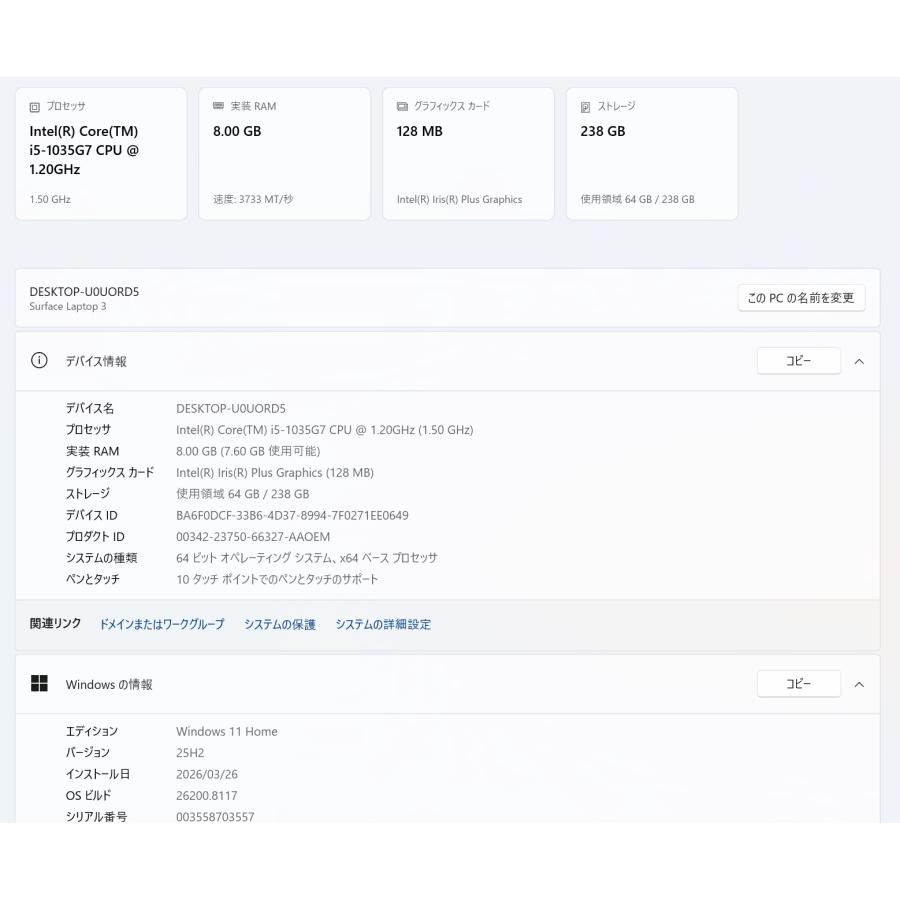
Task: Copy device info with コピー button
Action: coord(799,360)
